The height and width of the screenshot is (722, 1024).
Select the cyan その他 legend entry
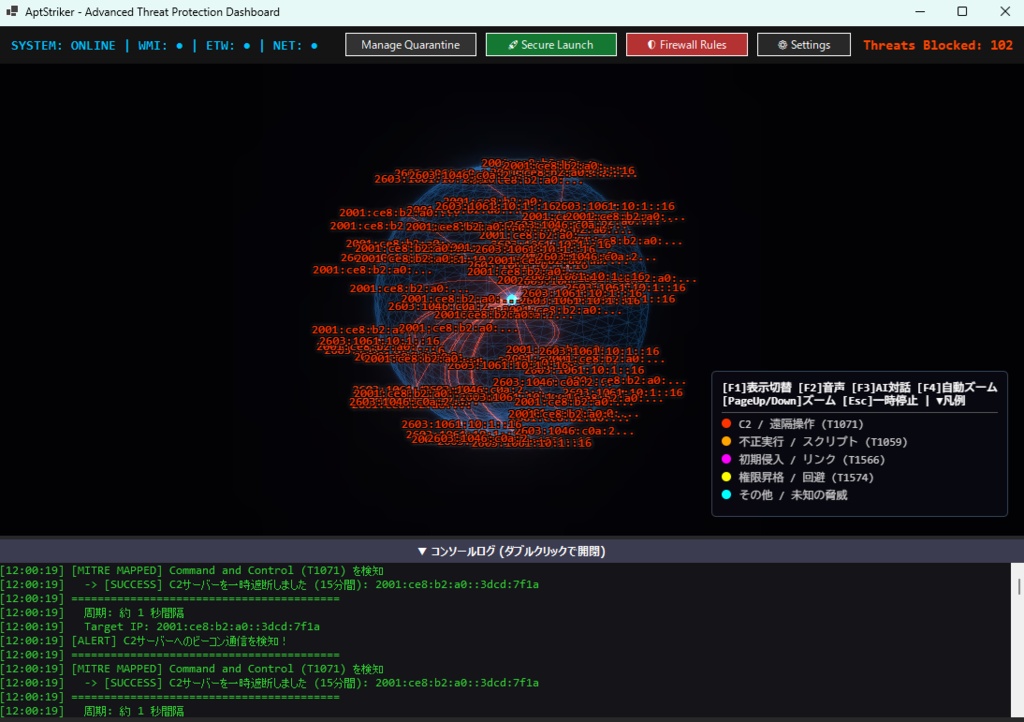coord(784,495)
